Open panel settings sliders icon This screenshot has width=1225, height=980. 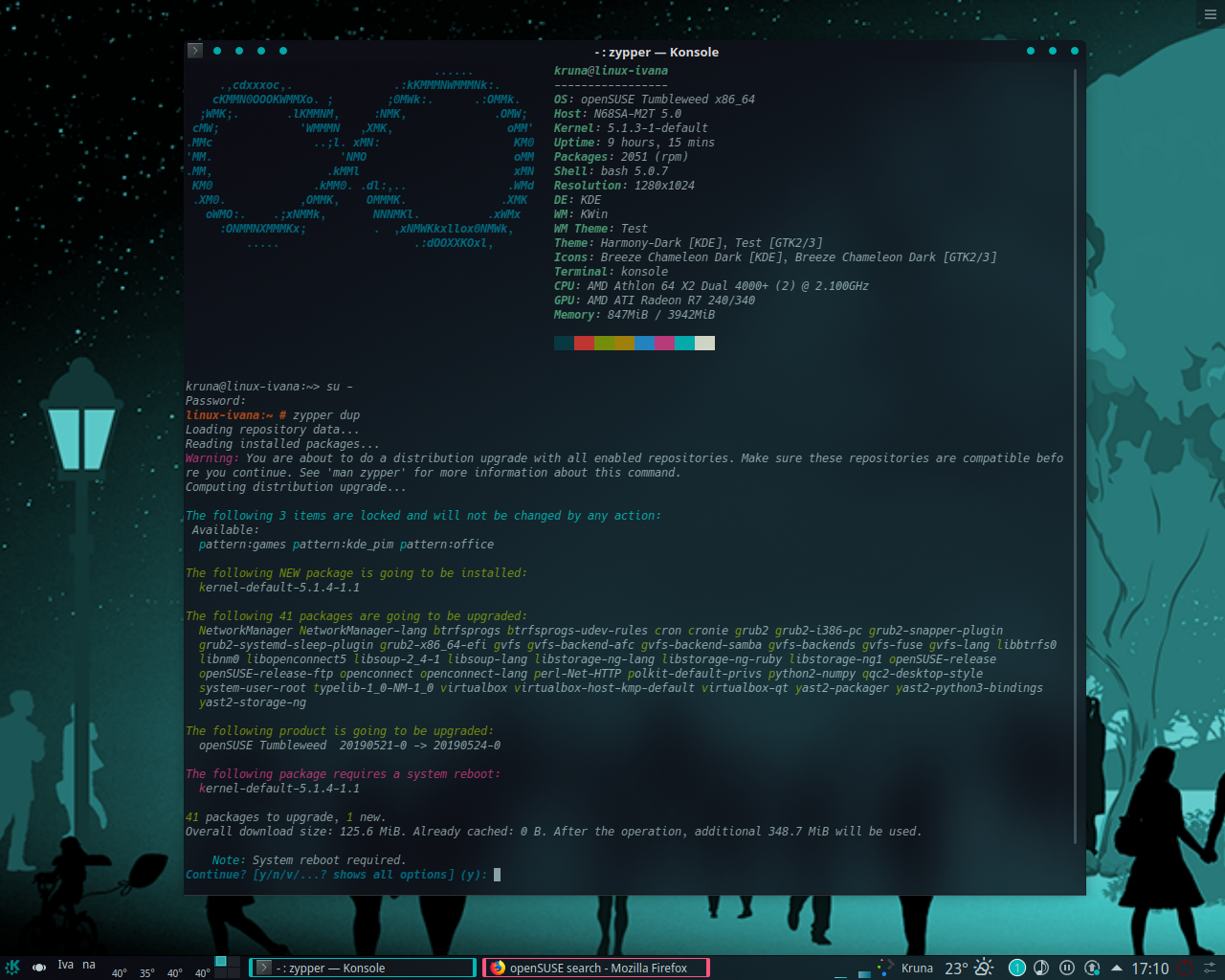(1210, 968)
